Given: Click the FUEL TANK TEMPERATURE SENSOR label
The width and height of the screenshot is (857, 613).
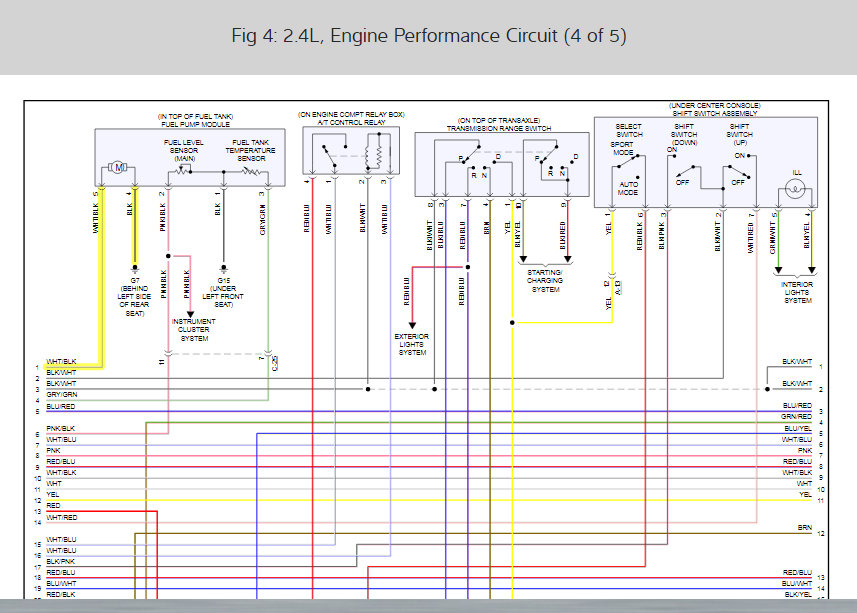Looking at the screenshot, I should (x=250, y=150).
